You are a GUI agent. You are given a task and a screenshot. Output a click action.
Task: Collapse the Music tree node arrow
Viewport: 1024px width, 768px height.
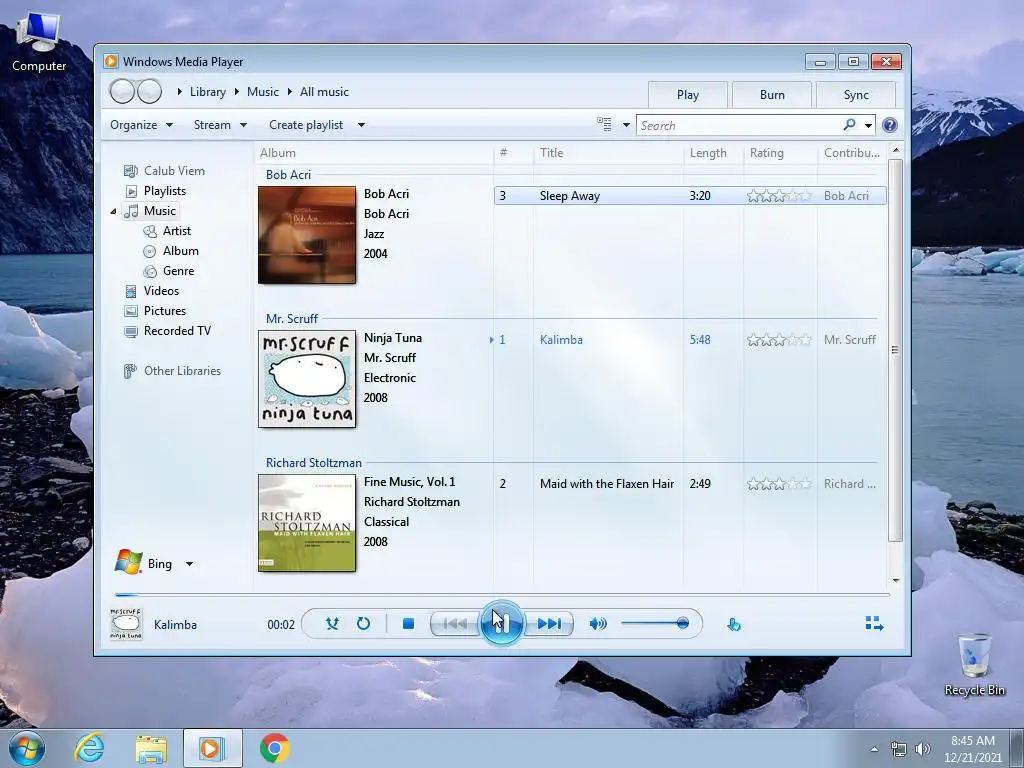coord(113,211)
